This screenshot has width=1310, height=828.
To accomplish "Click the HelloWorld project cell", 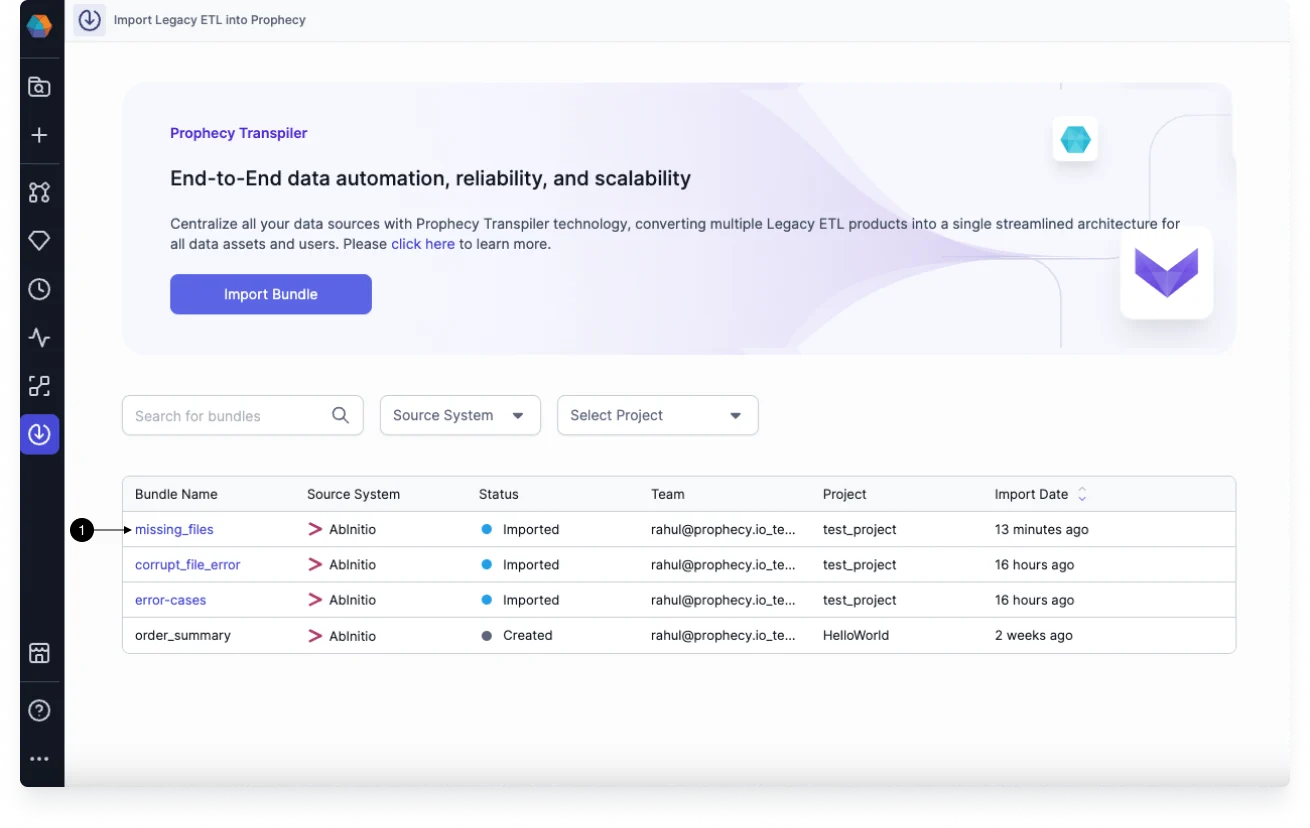I will pos(856,635).
